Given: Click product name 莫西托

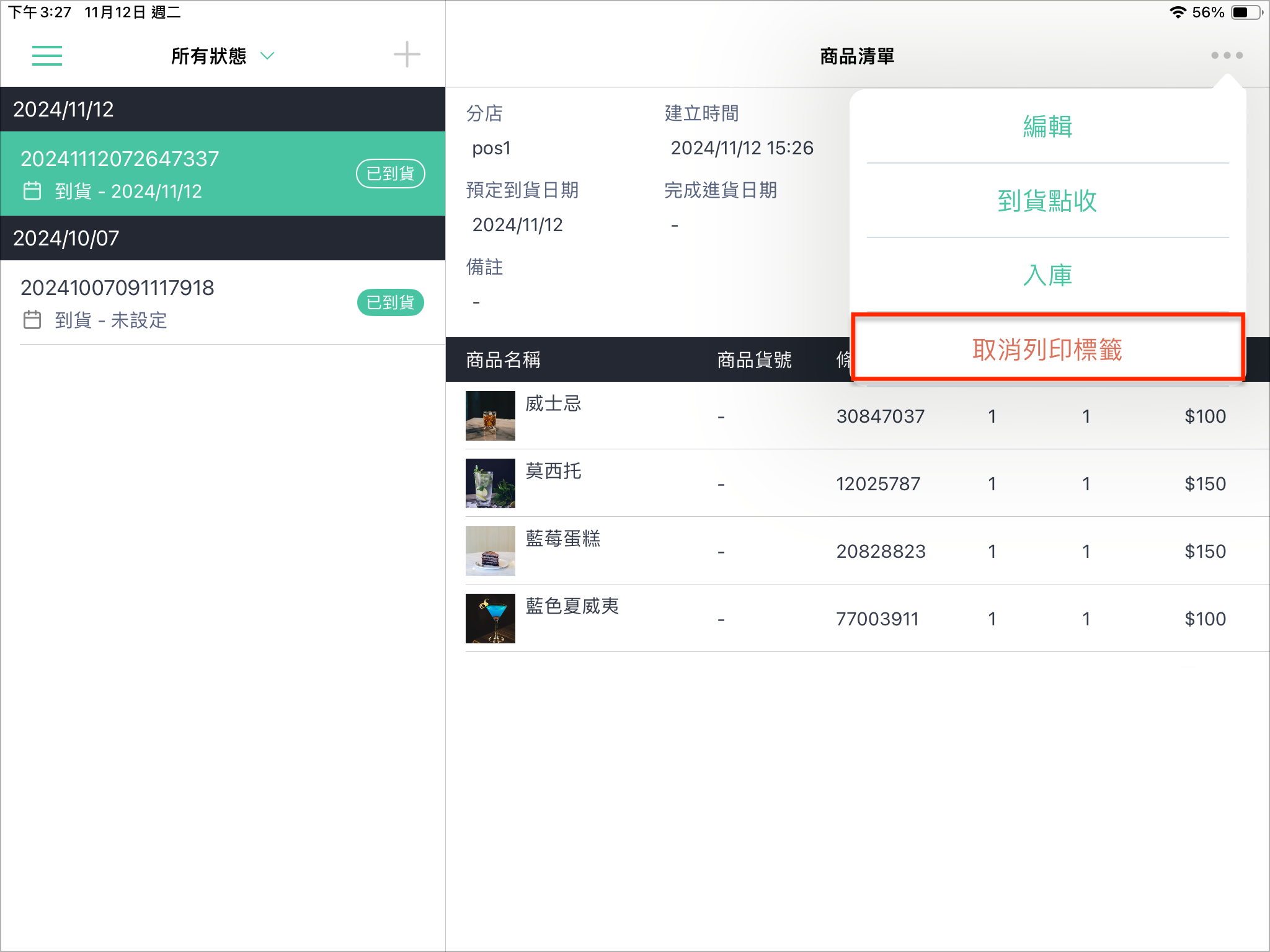Looking at the screenshot, I should click(x=553, y=471).
